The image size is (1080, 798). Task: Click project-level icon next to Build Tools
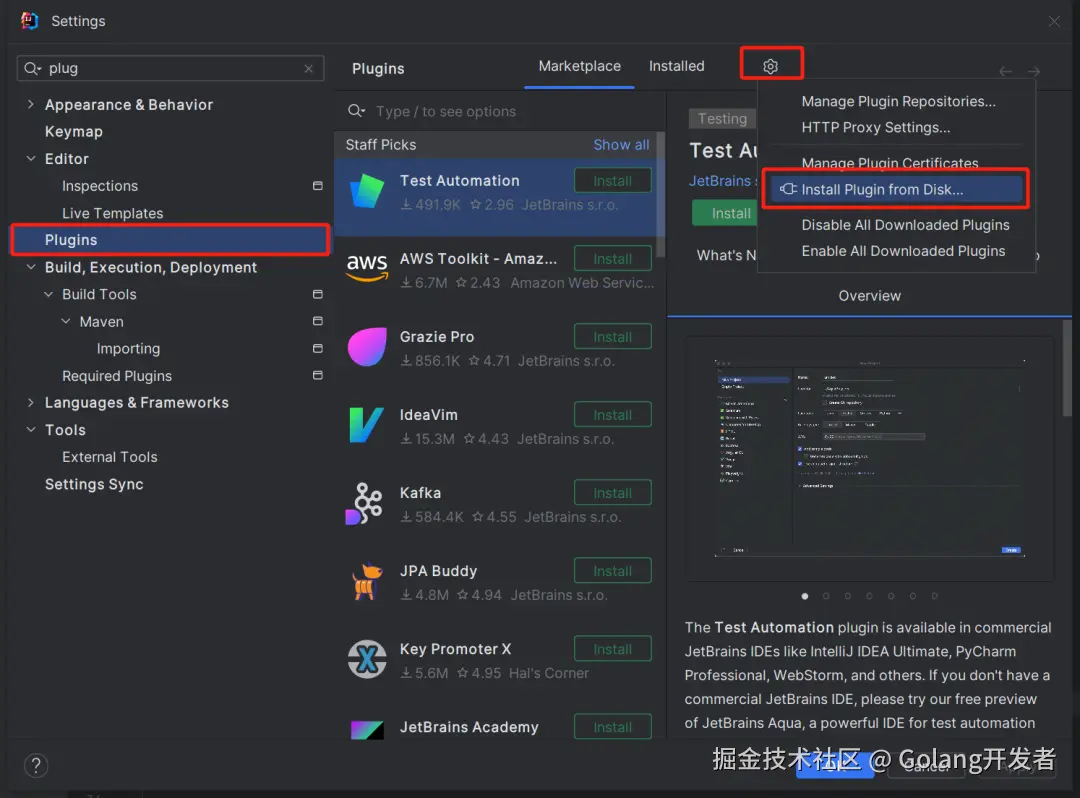point(318,294)
